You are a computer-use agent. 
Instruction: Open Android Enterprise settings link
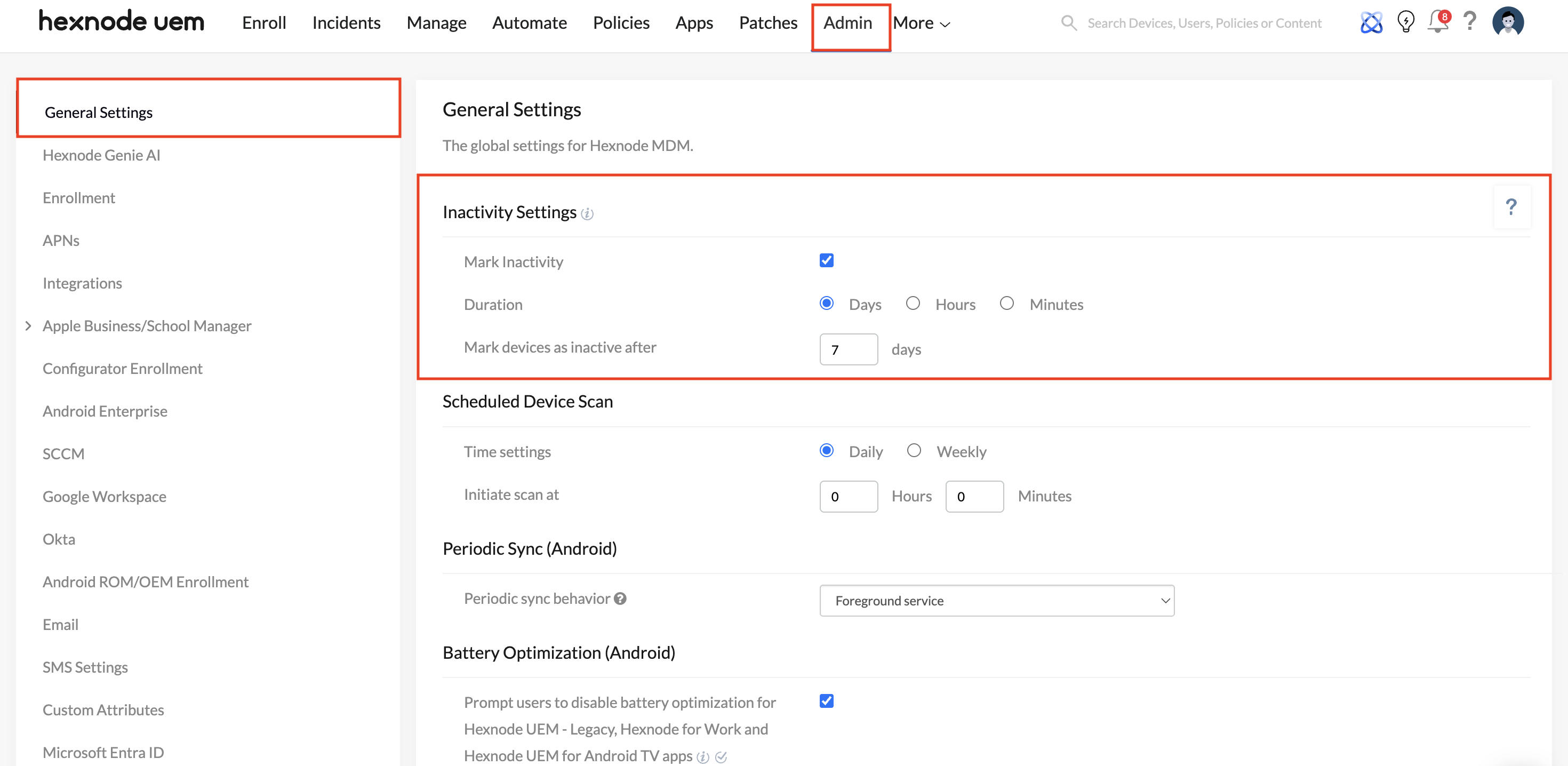(105, 411)
